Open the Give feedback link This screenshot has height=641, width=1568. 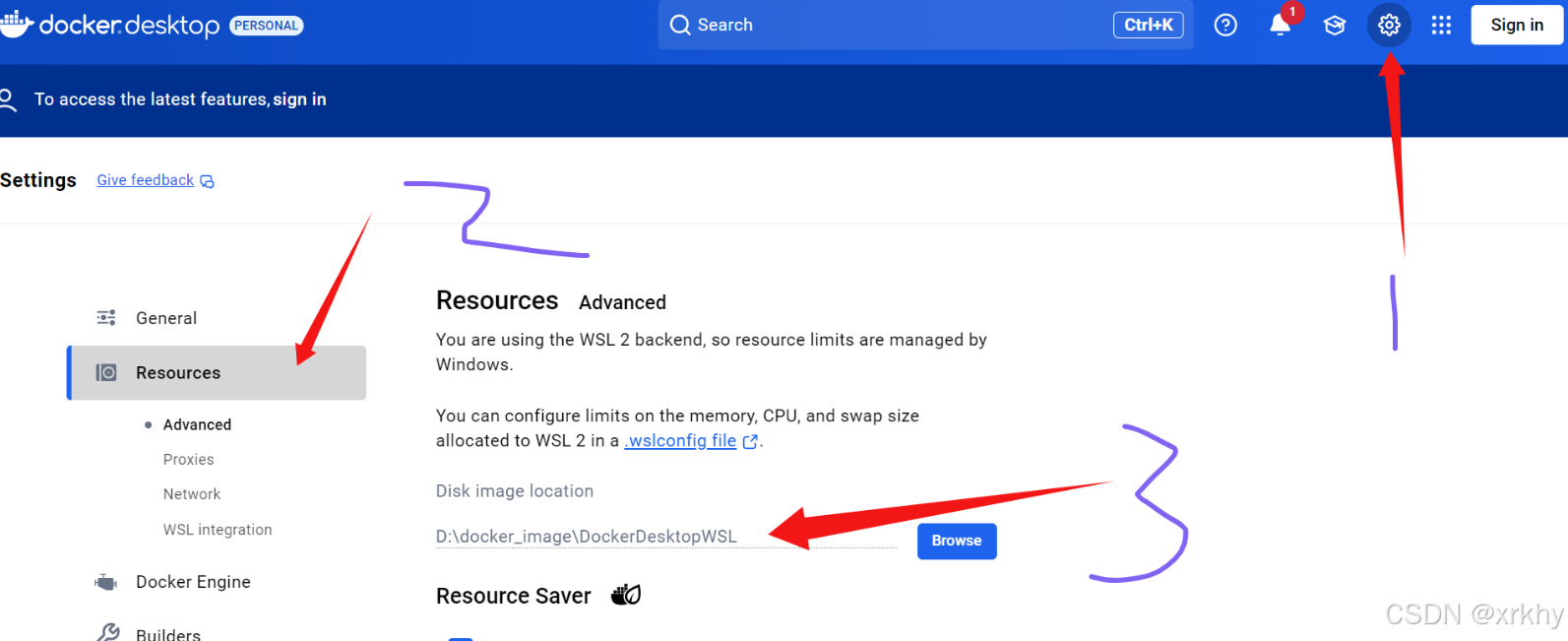[x=146, y=180]
